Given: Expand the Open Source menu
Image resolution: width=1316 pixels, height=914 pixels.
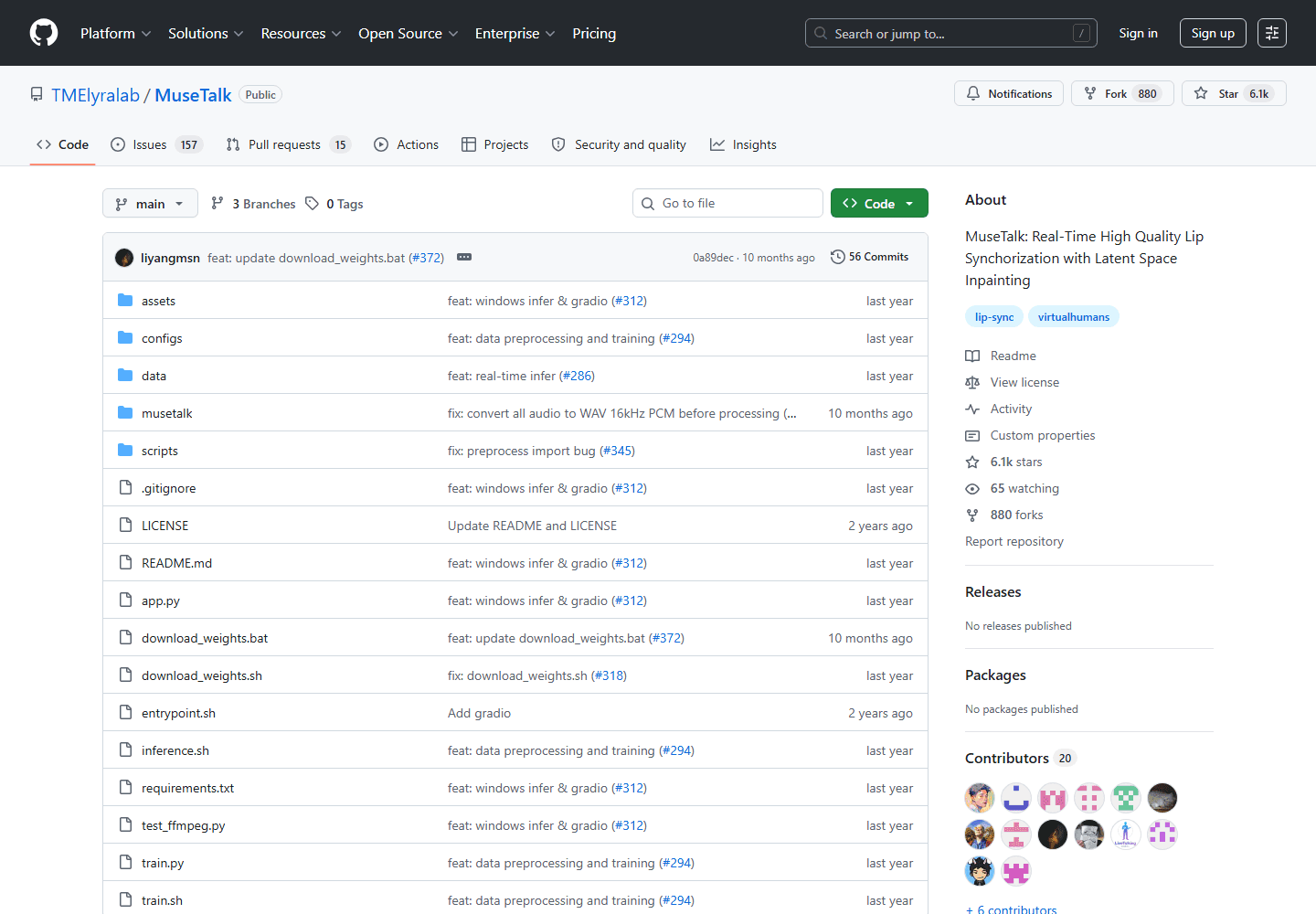Looking at the screenshot, I should click(408, 33).
